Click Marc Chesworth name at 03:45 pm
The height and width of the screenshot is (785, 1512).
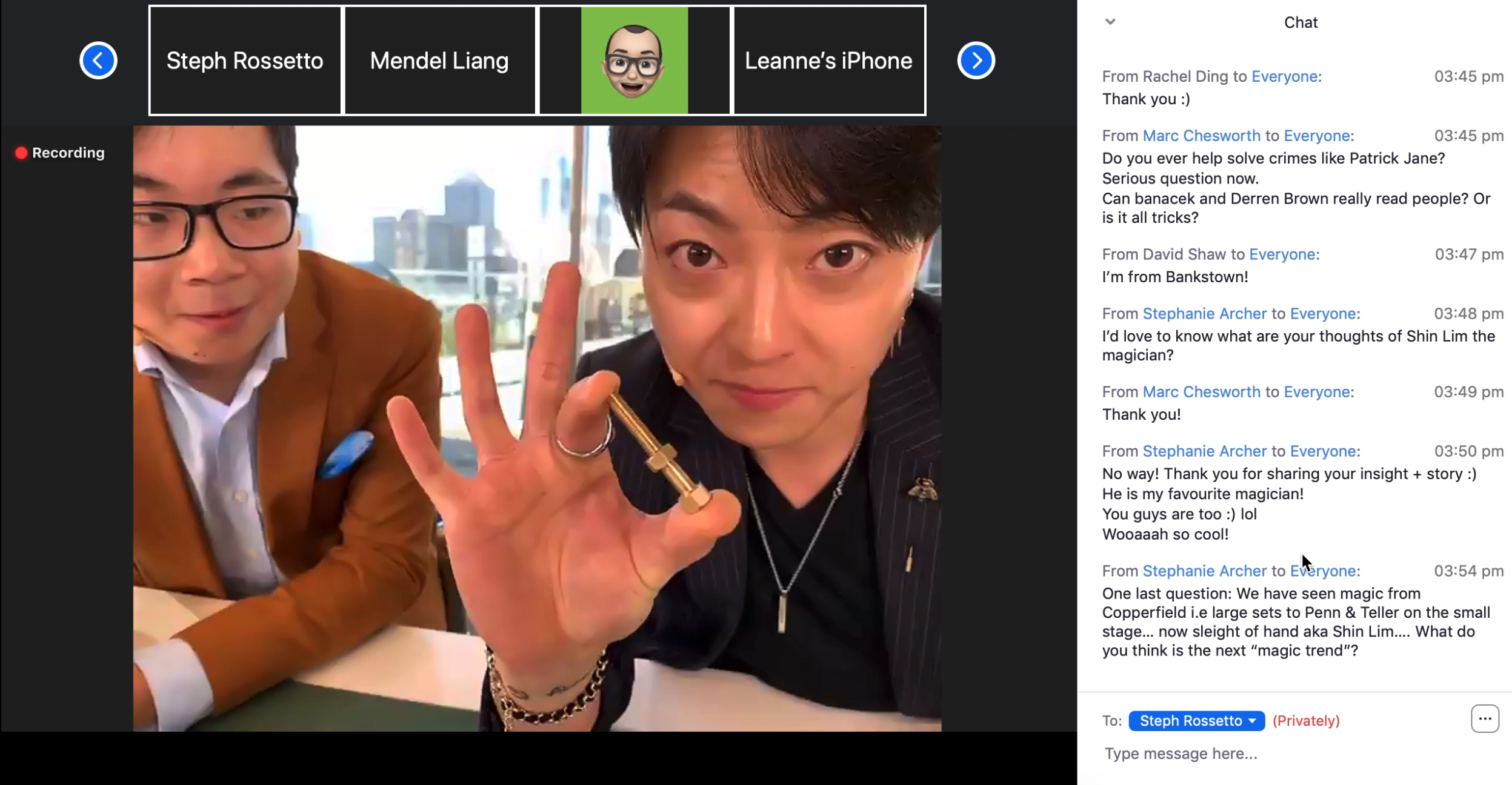[x=1201, y=136]
